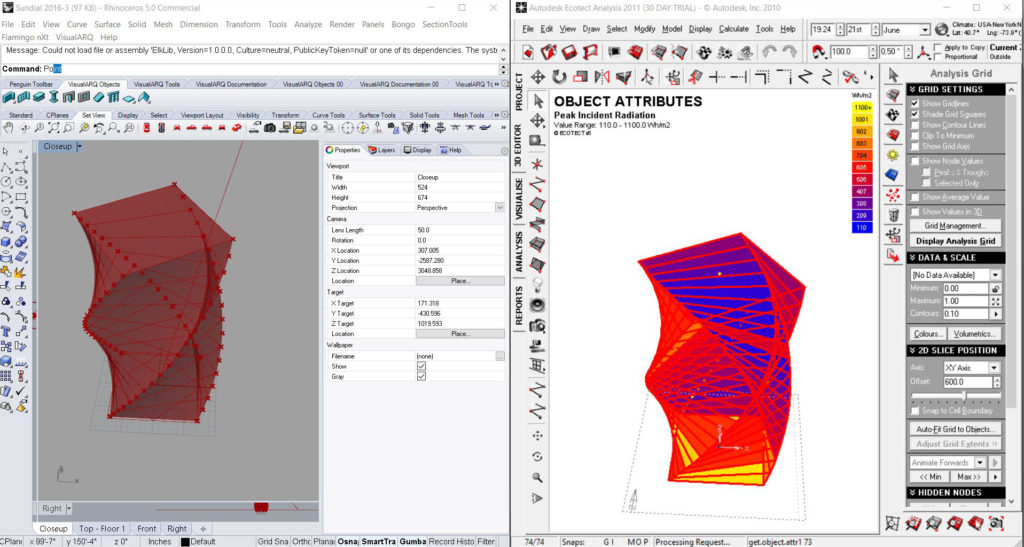Toggle Shade Grid Squares checkbox
Viewport: 1024px width, 547px height.
coord(914,114)
